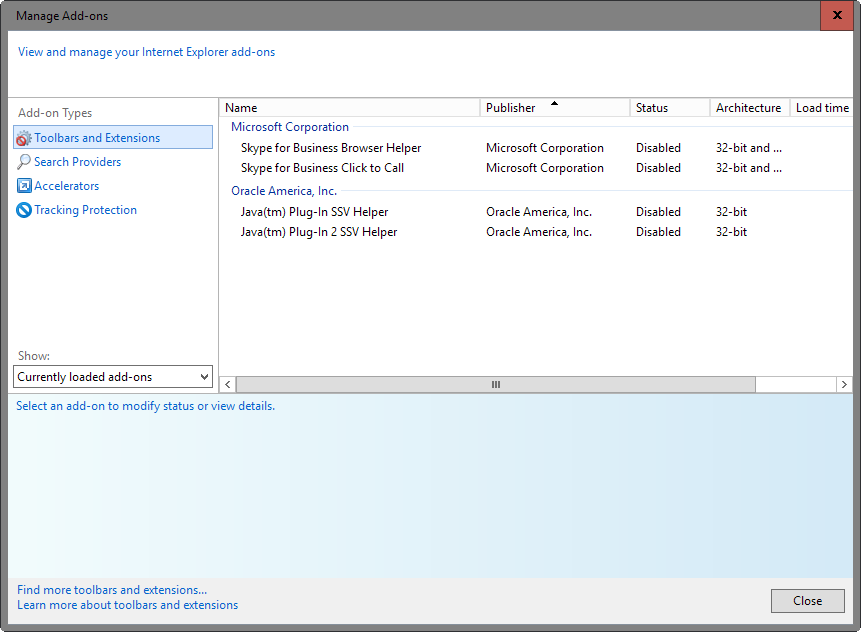Sort list by Load time column header
Image resolution: width=861 pixels, height=632 pixels.
pyautogui.click(x=821, y=108)
